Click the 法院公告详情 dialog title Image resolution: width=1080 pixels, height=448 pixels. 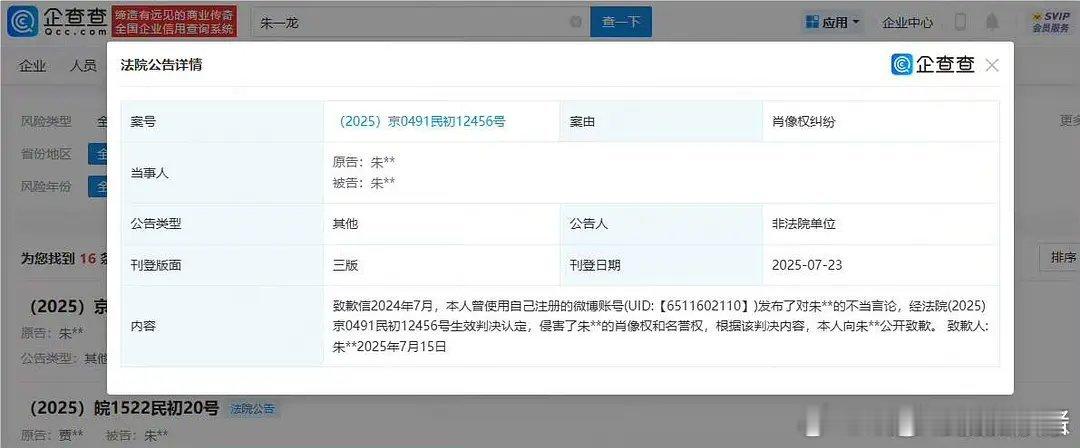[x=161, y=65]
